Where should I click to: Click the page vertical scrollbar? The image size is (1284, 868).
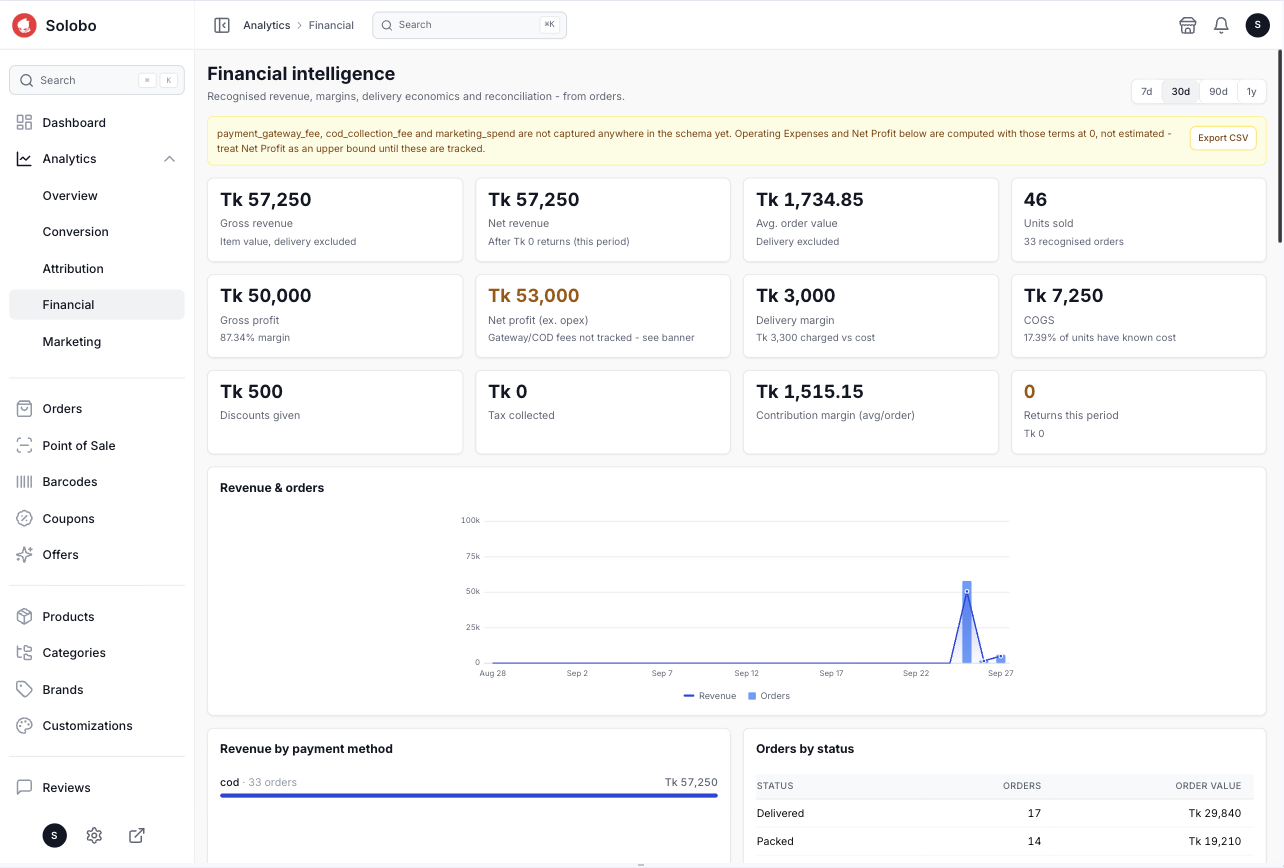1279,145
